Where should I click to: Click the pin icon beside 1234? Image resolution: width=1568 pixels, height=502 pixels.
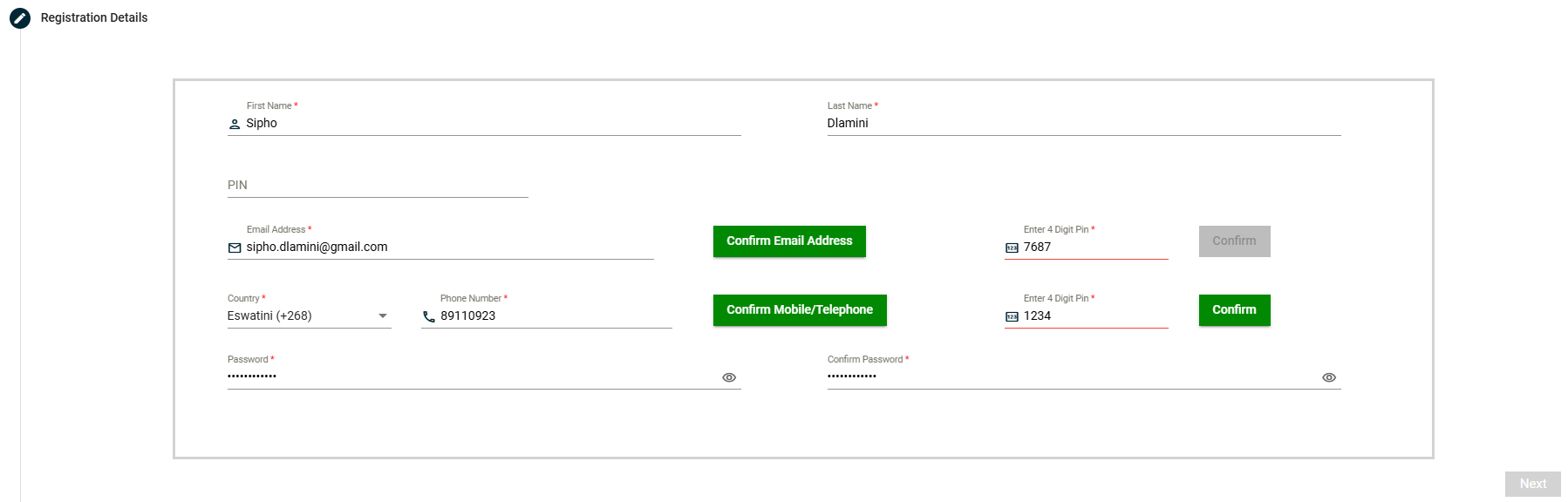tap(1012, 317)
